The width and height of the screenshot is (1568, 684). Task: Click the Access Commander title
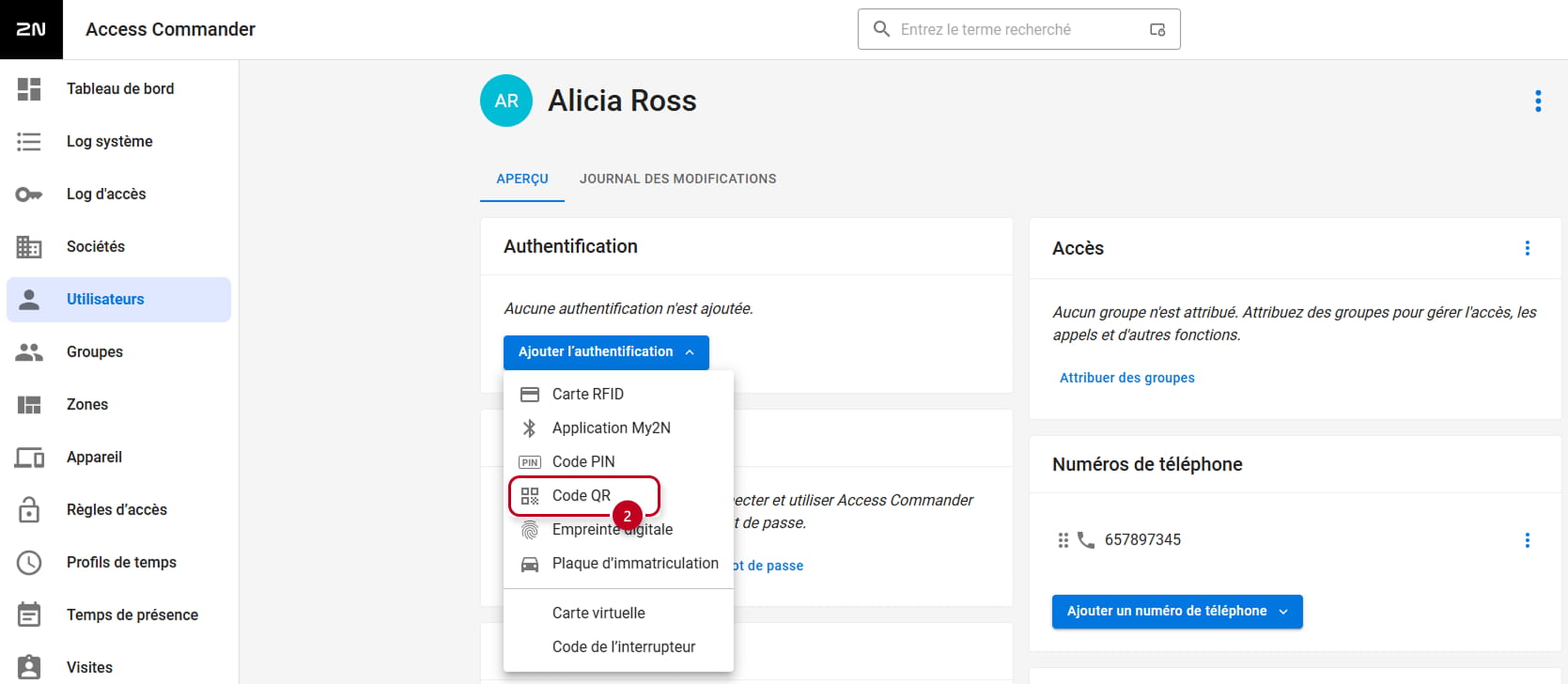click(170, 30)
